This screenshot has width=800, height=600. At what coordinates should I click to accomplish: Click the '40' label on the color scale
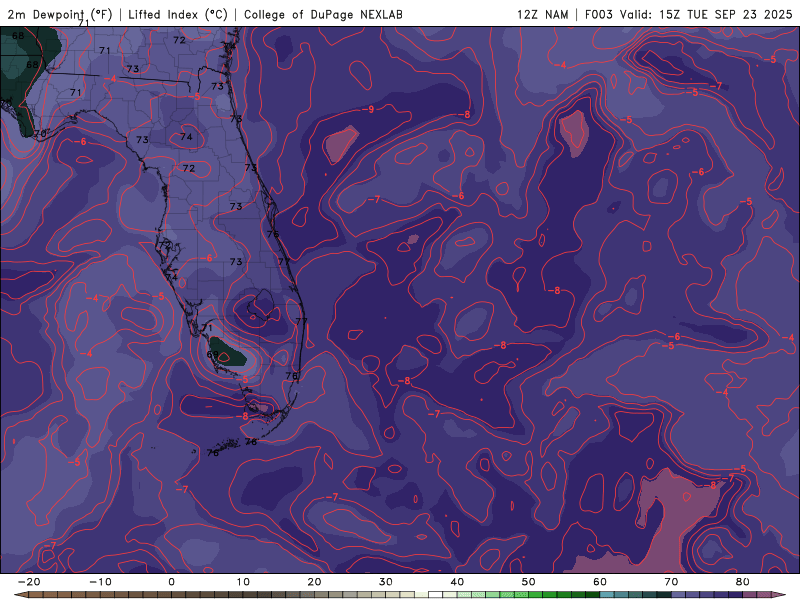(457, 582)
